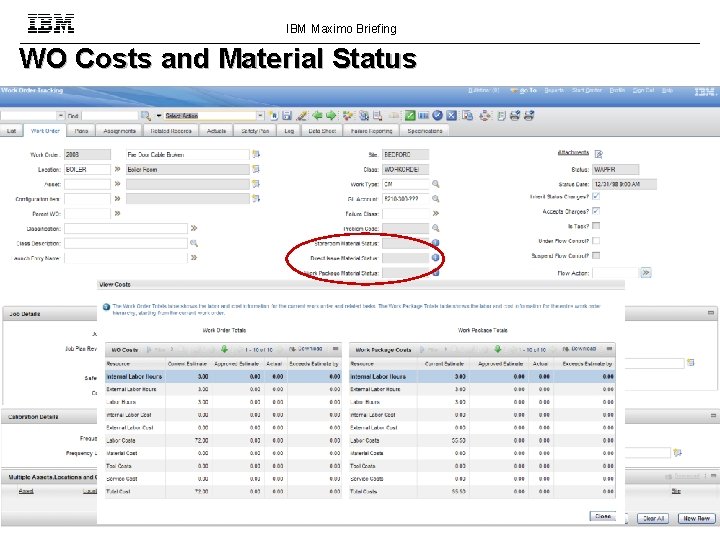Click info icon for Direct Issue Material Status
720x540 pixels.
(x=435, y=258)
